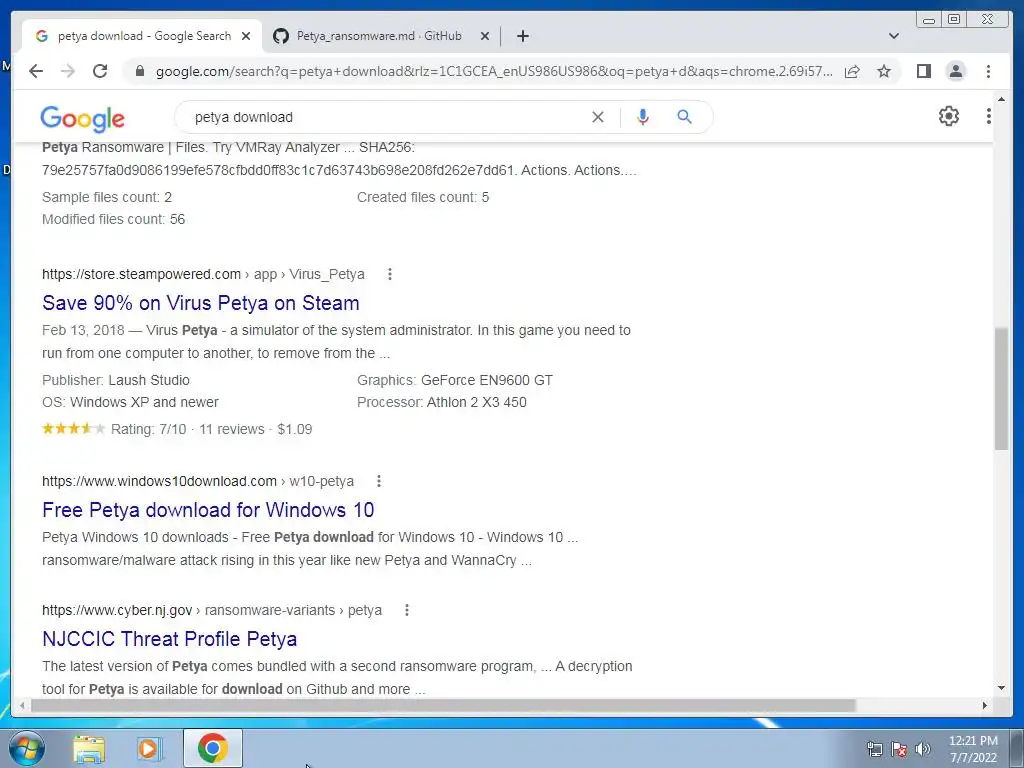Start voice search with the microphone
The height and width of the screenshot is (768, 1024).
tap(643, 117)
